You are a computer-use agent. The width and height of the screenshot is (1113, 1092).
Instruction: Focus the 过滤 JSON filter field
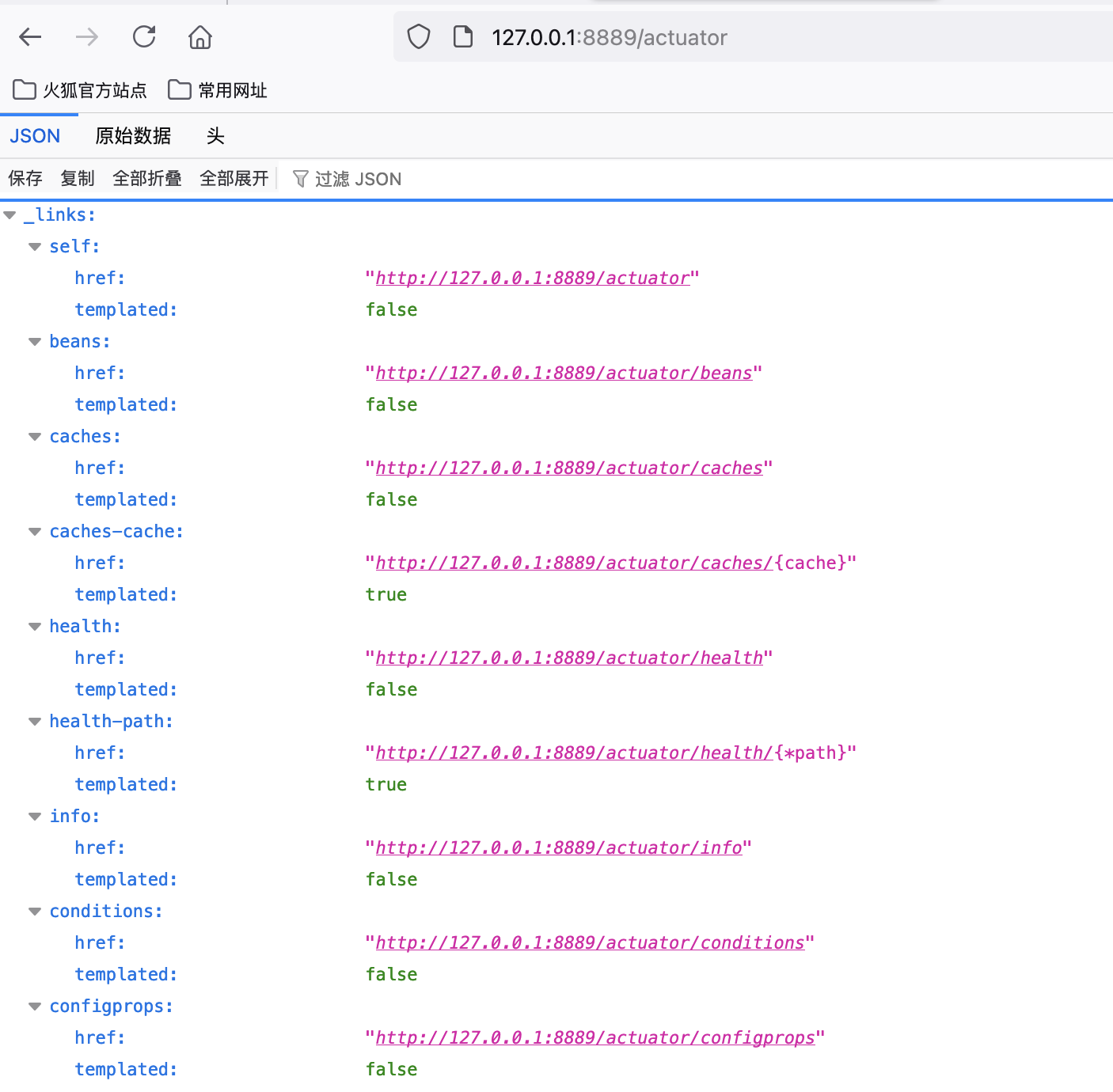[x=358, y=180]
